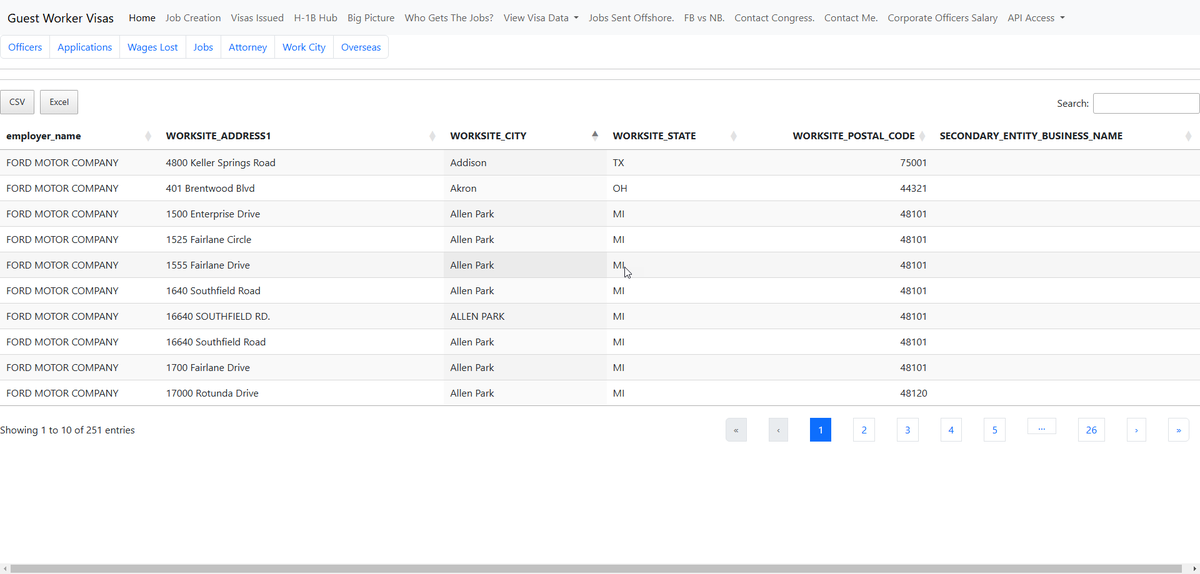Go to the first page arrow
Image resolution: width=1200 pixels, height=574 pixels.
[x=736, y=430]
